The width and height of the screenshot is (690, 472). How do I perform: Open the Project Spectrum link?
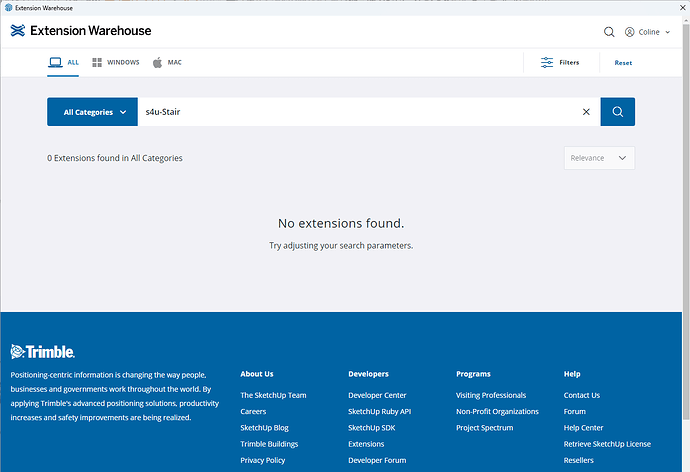484,428
